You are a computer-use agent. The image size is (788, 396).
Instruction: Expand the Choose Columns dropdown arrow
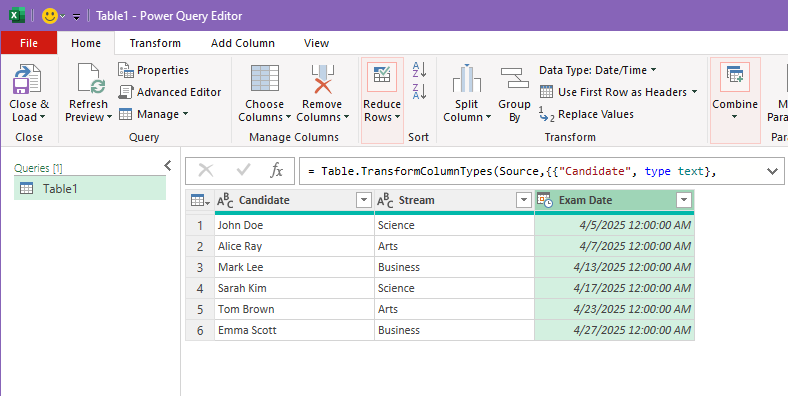(x=288, y=117)
